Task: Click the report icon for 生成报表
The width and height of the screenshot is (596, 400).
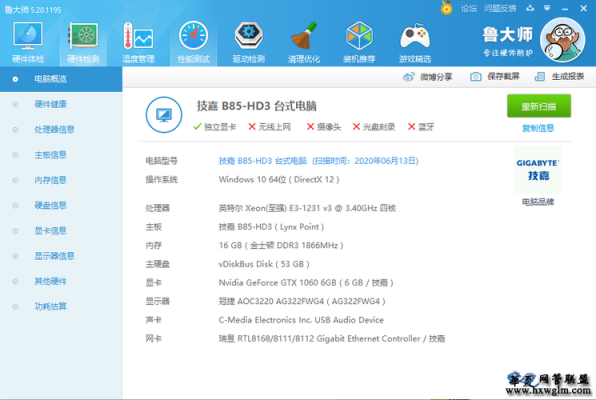Action: pos(540,77)
